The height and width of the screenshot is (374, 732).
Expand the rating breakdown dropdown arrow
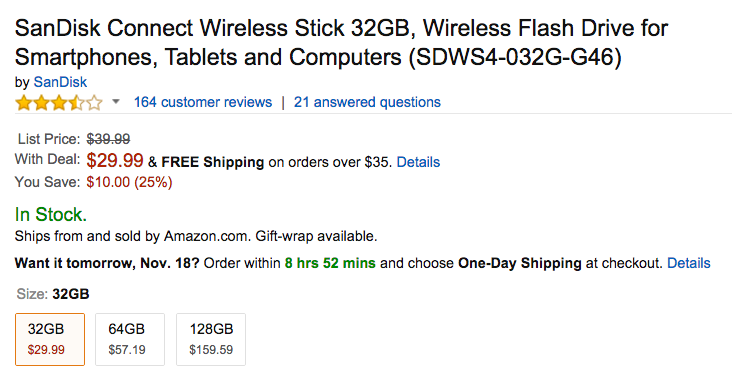(x=116, y=101)
